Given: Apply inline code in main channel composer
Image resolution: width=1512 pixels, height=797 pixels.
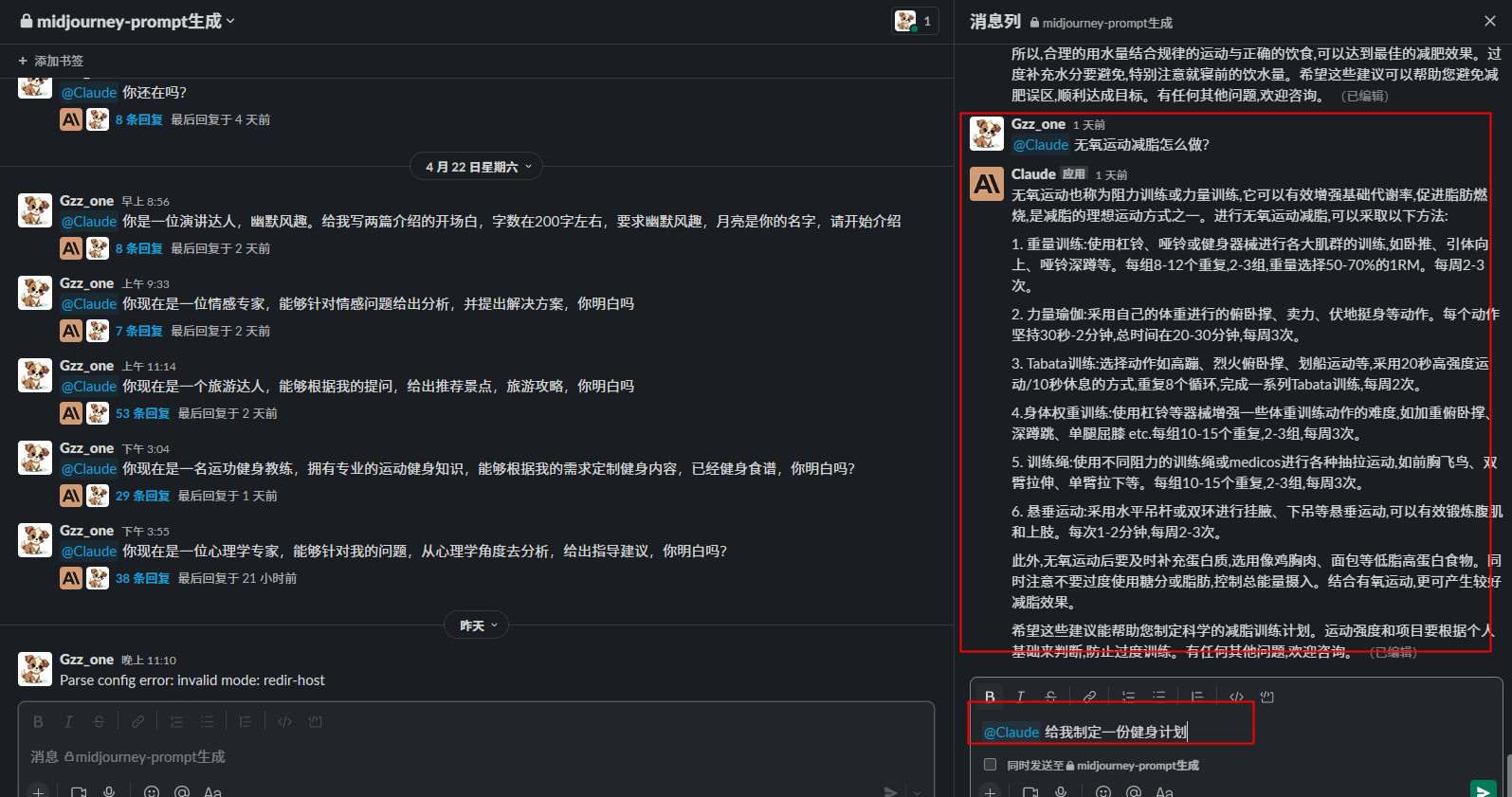Looking at the screenshot, I should 284,721.
